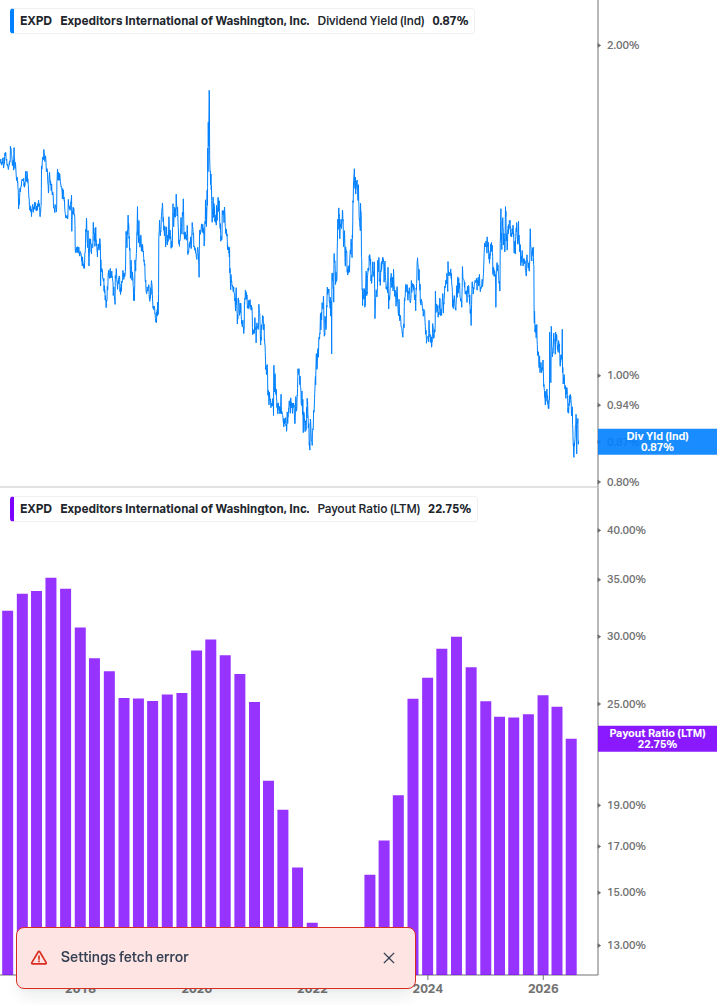Click the 17.00% label on payout ratio axis
The image size is (717, 1005).
(x=626, y=846)
